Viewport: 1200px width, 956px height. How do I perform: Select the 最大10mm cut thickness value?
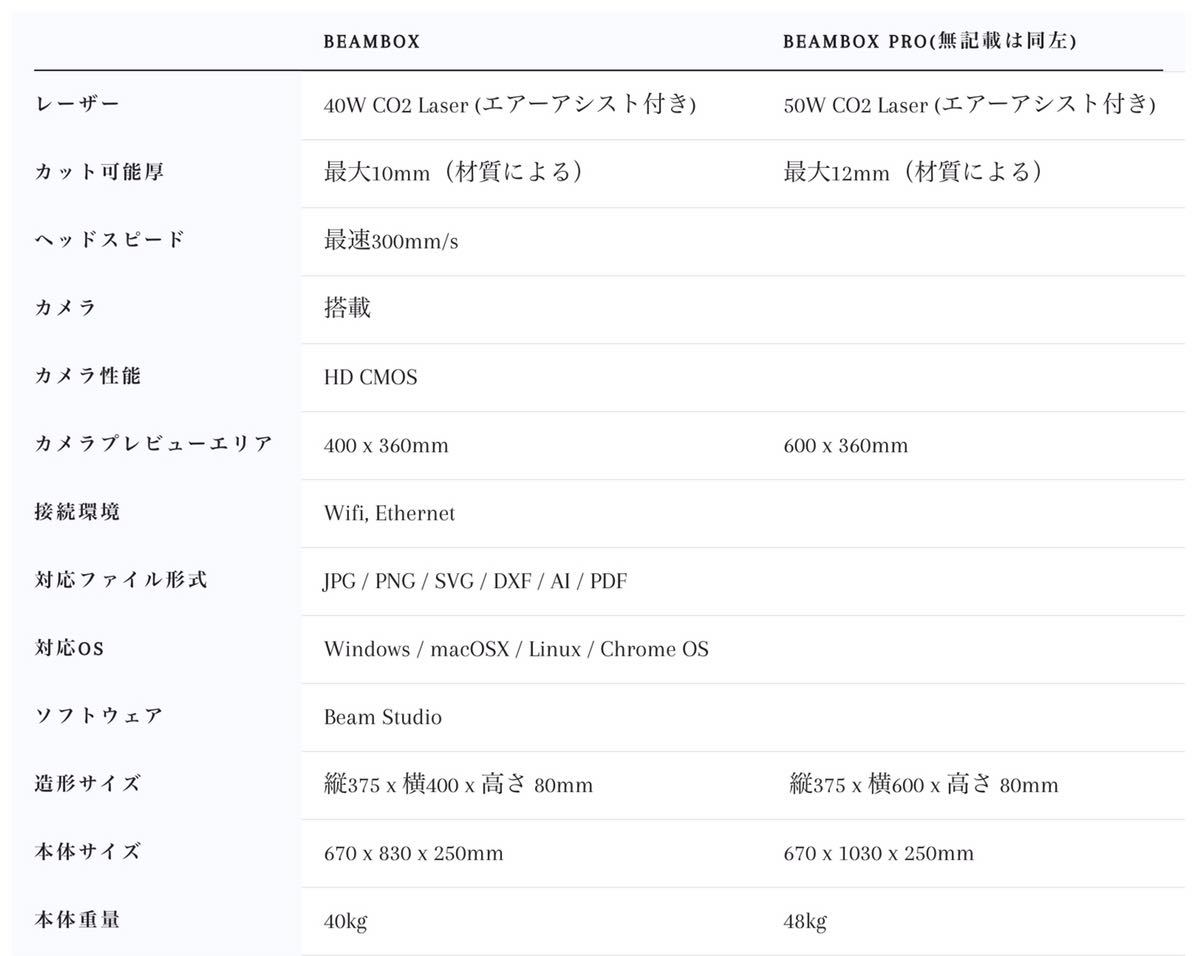453,172
